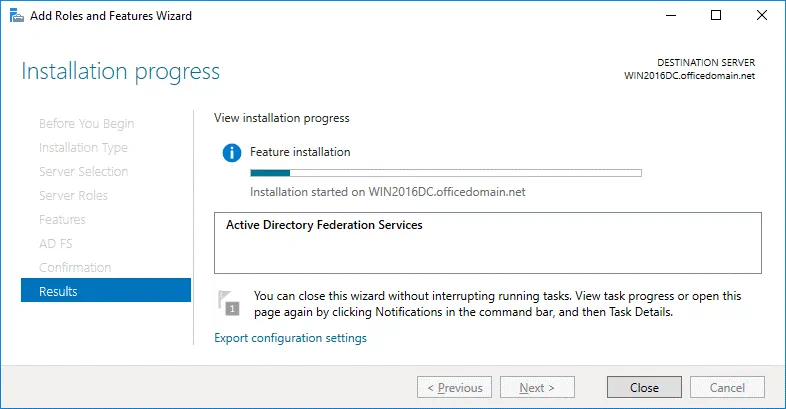786x409 pixels.
Task: Select the Server Roles step
Action: pos(73,196)
